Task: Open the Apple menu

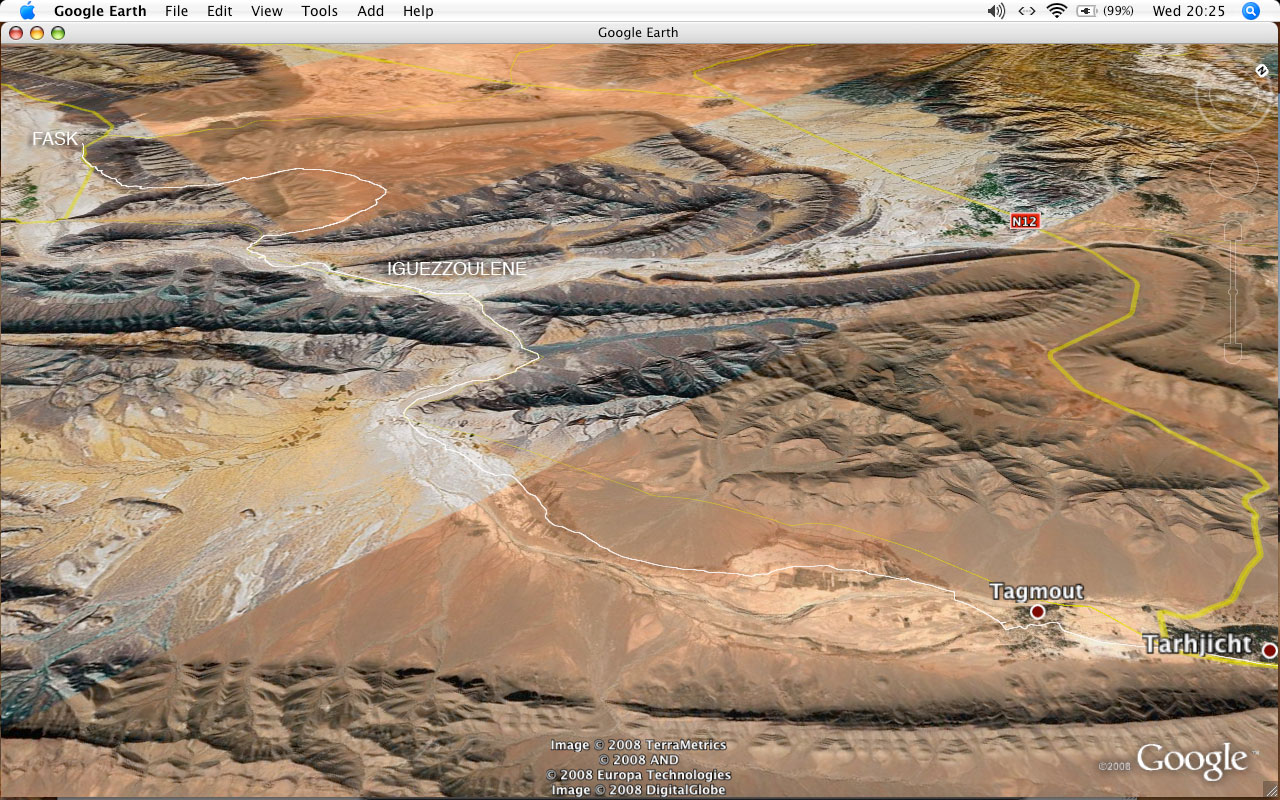Action: point(27,11)
